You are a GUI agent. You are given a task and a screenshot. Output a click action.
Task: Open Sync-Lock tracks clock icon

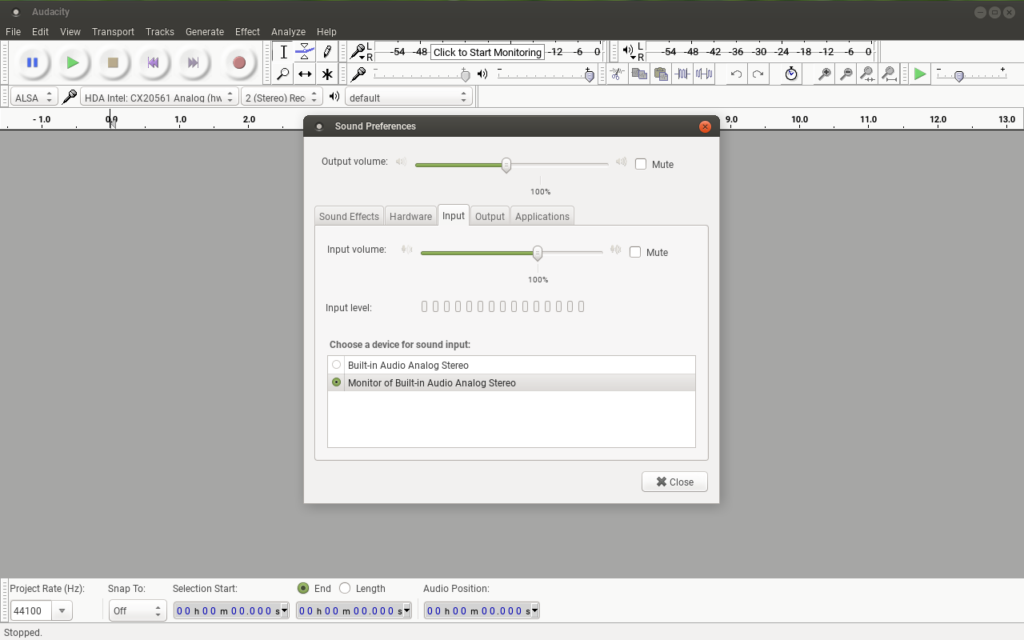tap(791, 74)
